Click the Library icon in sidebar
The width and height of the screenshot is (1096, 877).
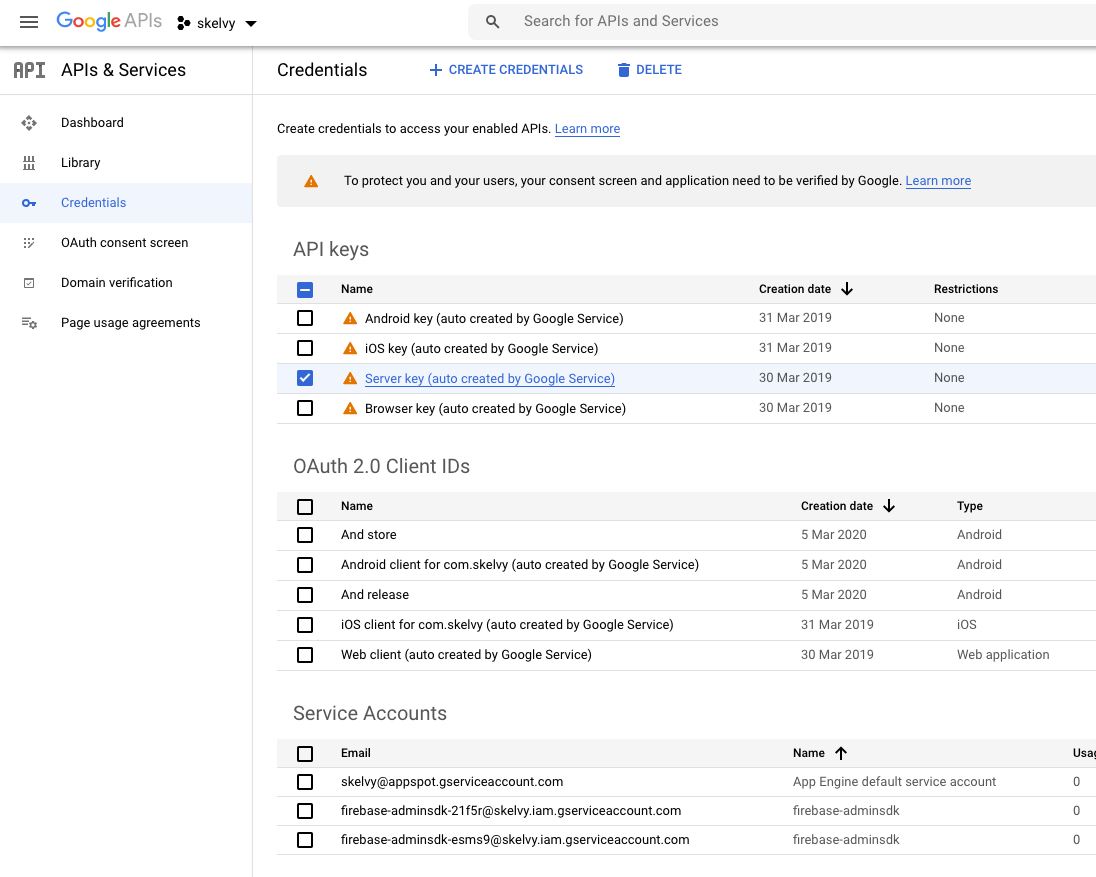[x=29, y=163]
